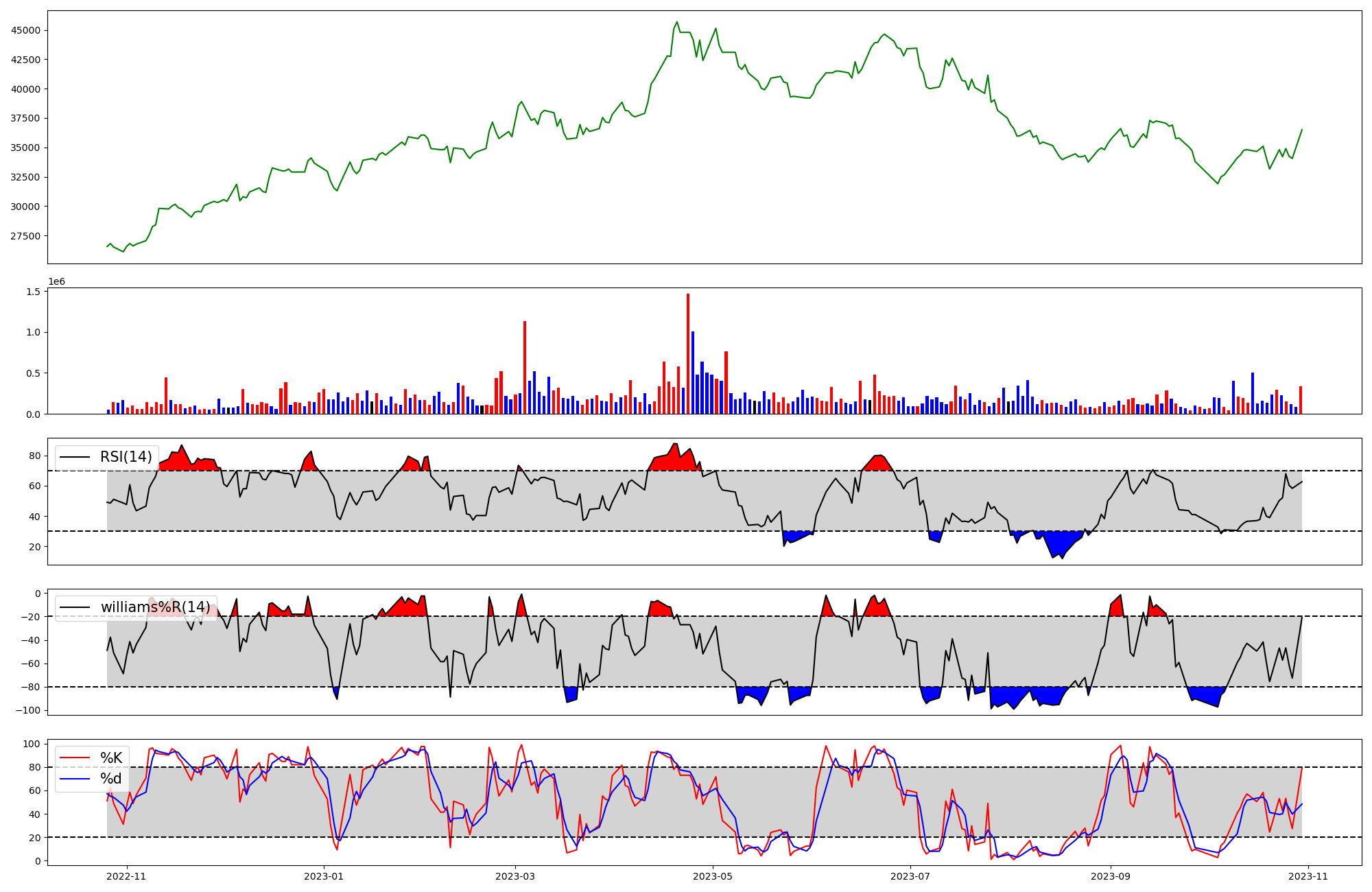The width and height of the screenshot is (1372, 892).
Task: Click the 2022-11 date tick label
Action: tap(127, 876)
